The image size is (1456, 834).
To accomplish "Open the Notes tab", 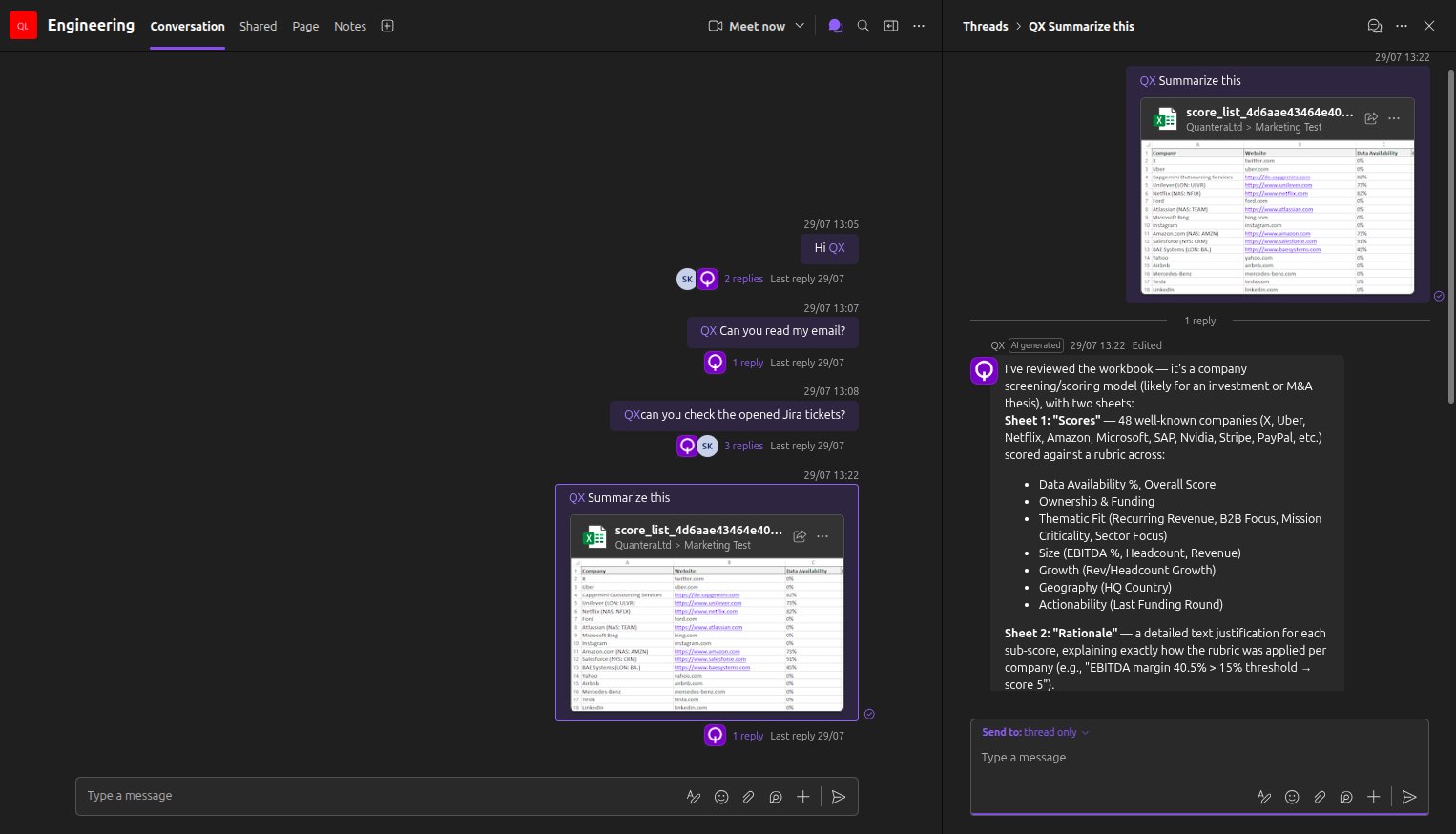I will pos(350,26).
